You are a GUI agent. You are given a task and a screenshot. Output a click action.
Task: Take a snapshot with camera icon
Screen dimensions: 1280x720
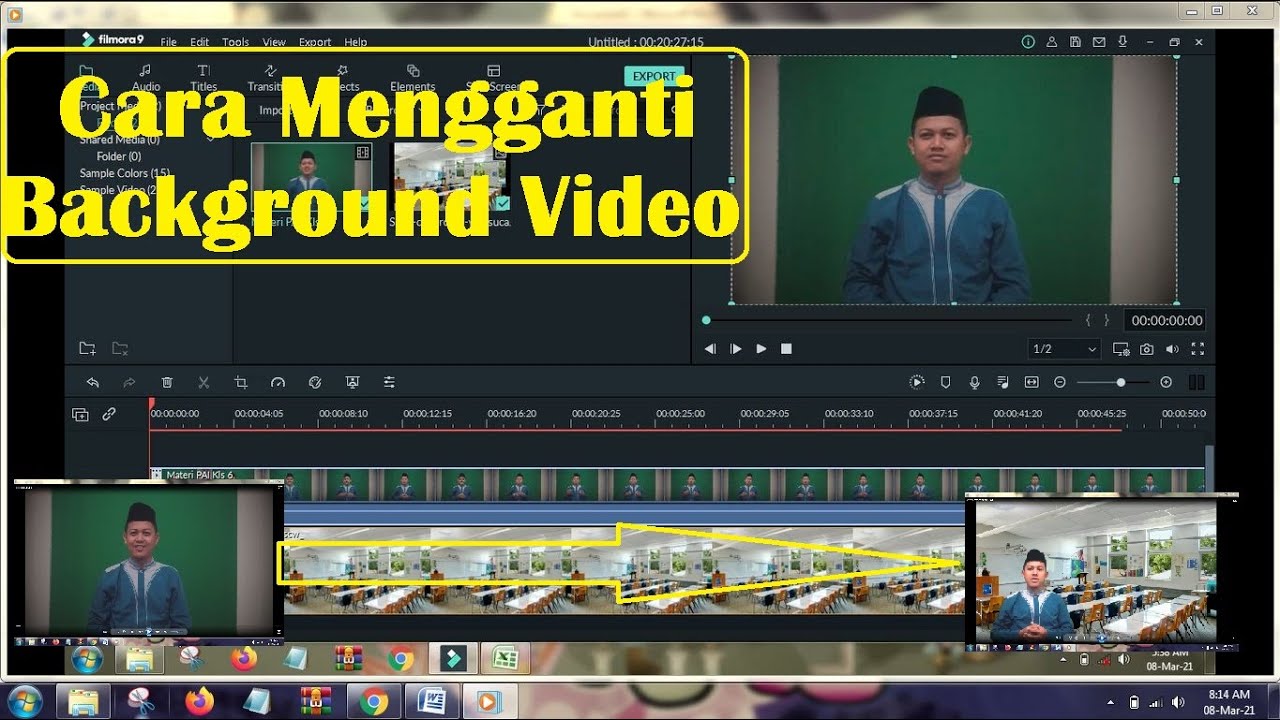(1147, 349)
